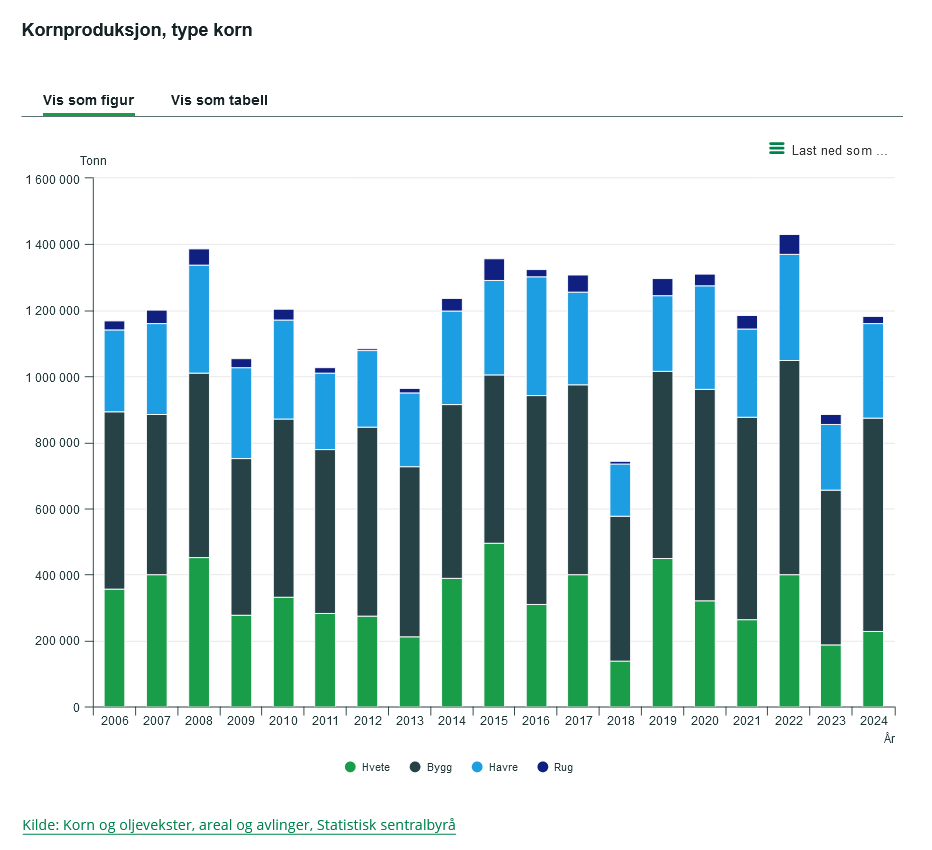Click the light blue Havre legend dot
The width and height of the screenshot is (932, 850).
477,767
